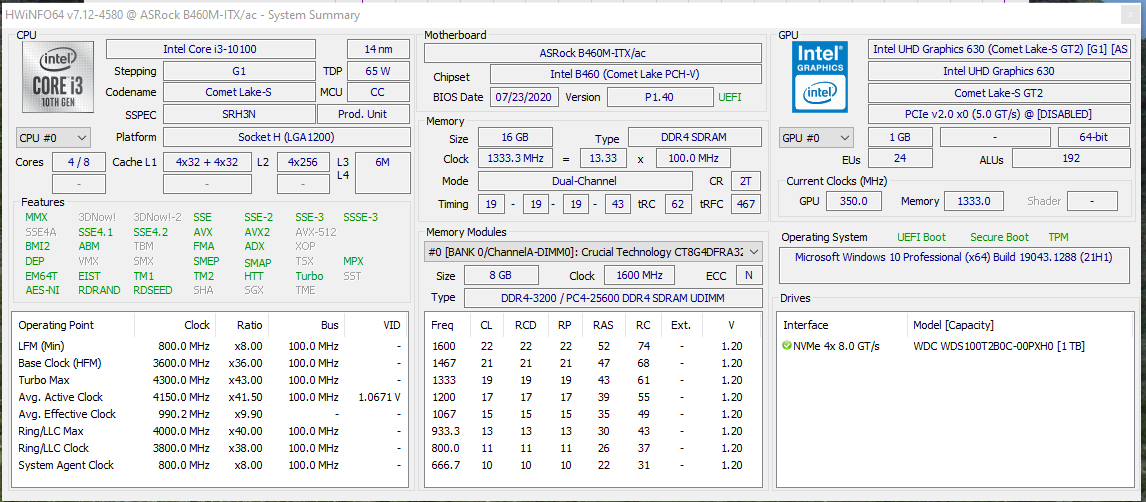Click the CR 2T value

point(743,181)
